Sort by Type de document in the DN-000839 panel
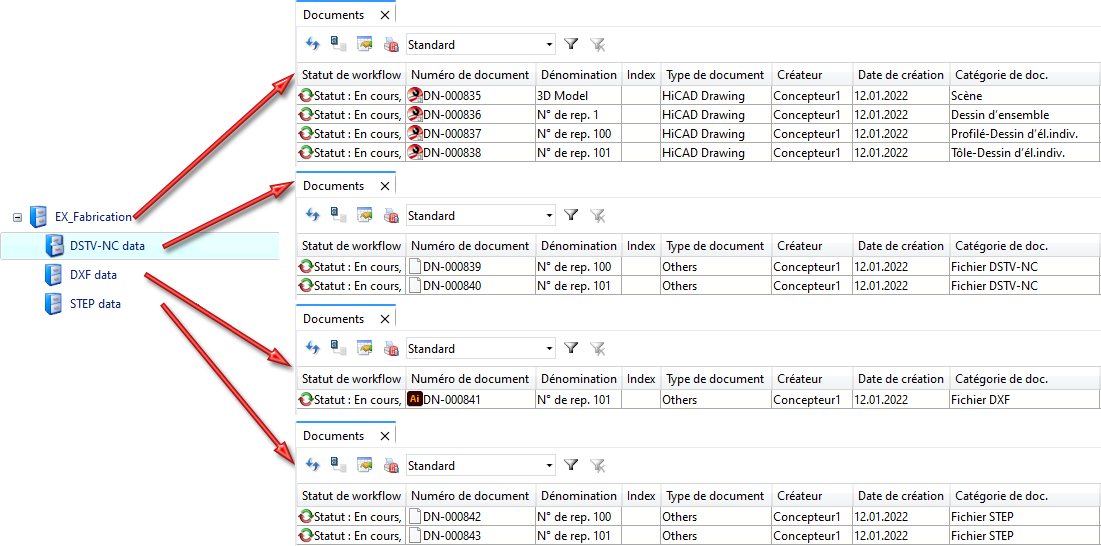1101x546 pixels. [716, 246]
